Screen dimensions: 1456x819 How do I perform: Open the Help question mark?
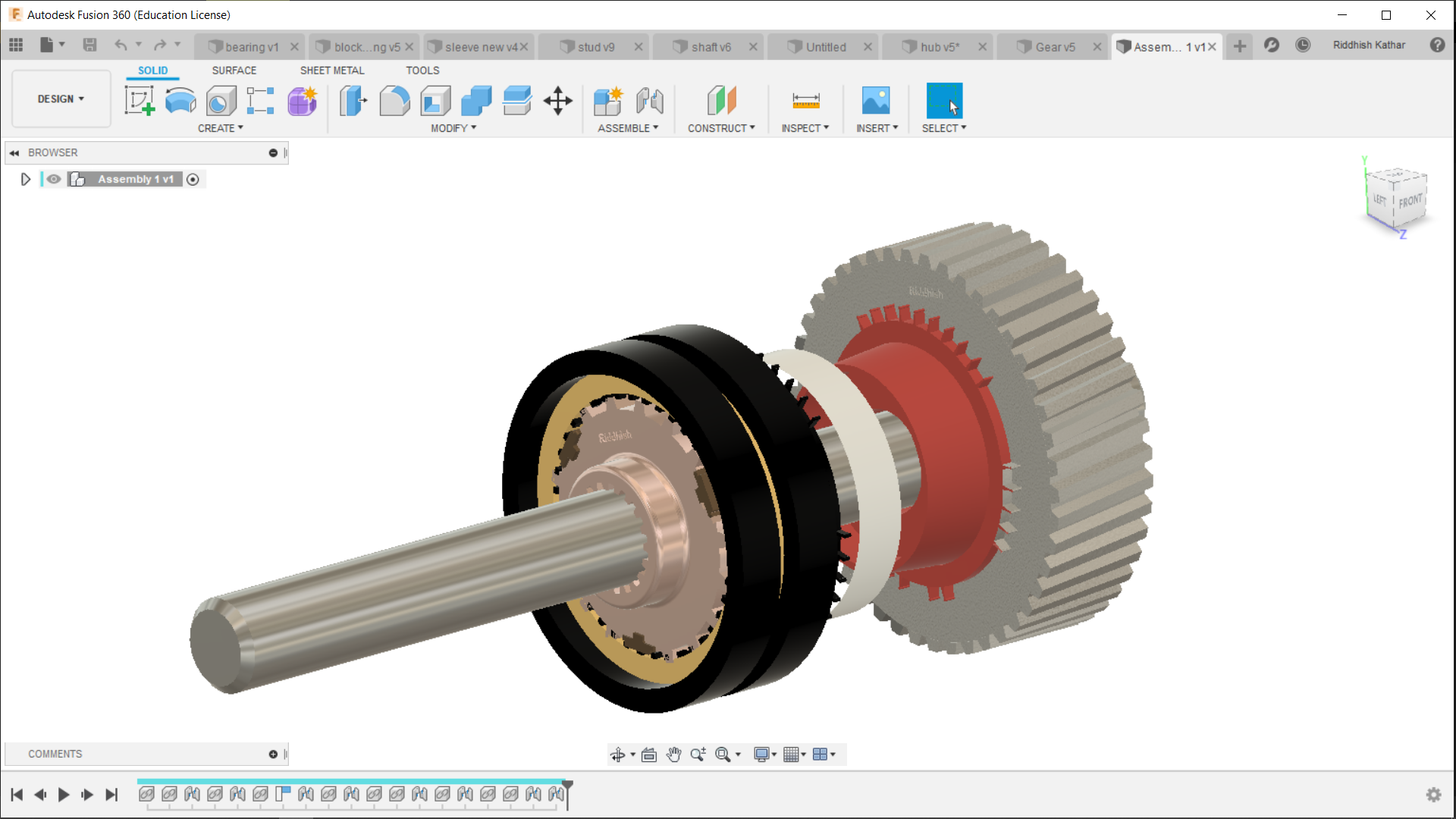tap(1437, 45)
